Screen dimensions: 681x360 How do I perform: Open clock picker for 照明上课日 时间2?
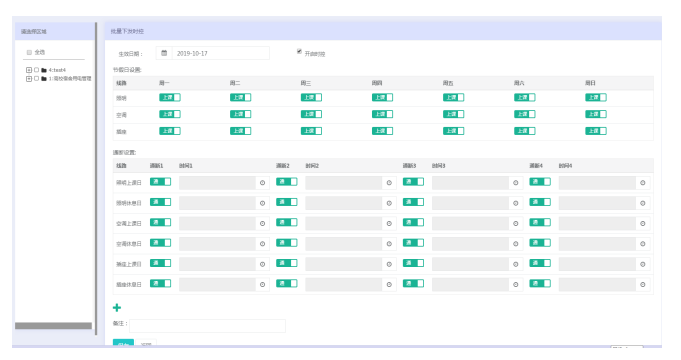[389, 183]
